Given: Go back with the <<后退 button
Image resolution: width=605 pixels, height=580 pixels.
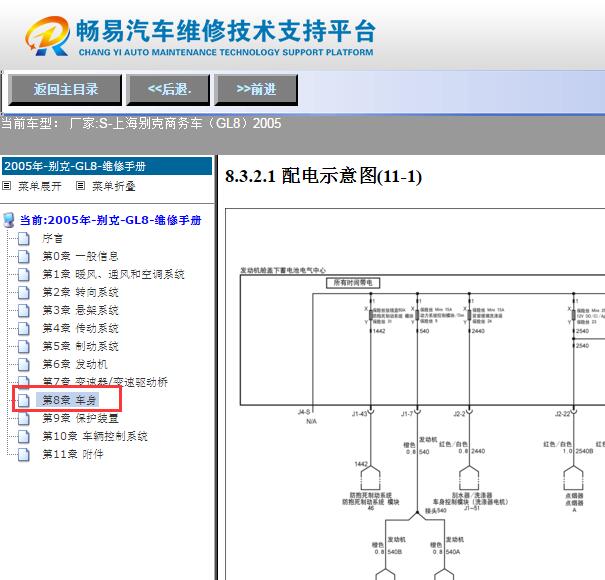Looking at the screenshot, I should 169,90.
